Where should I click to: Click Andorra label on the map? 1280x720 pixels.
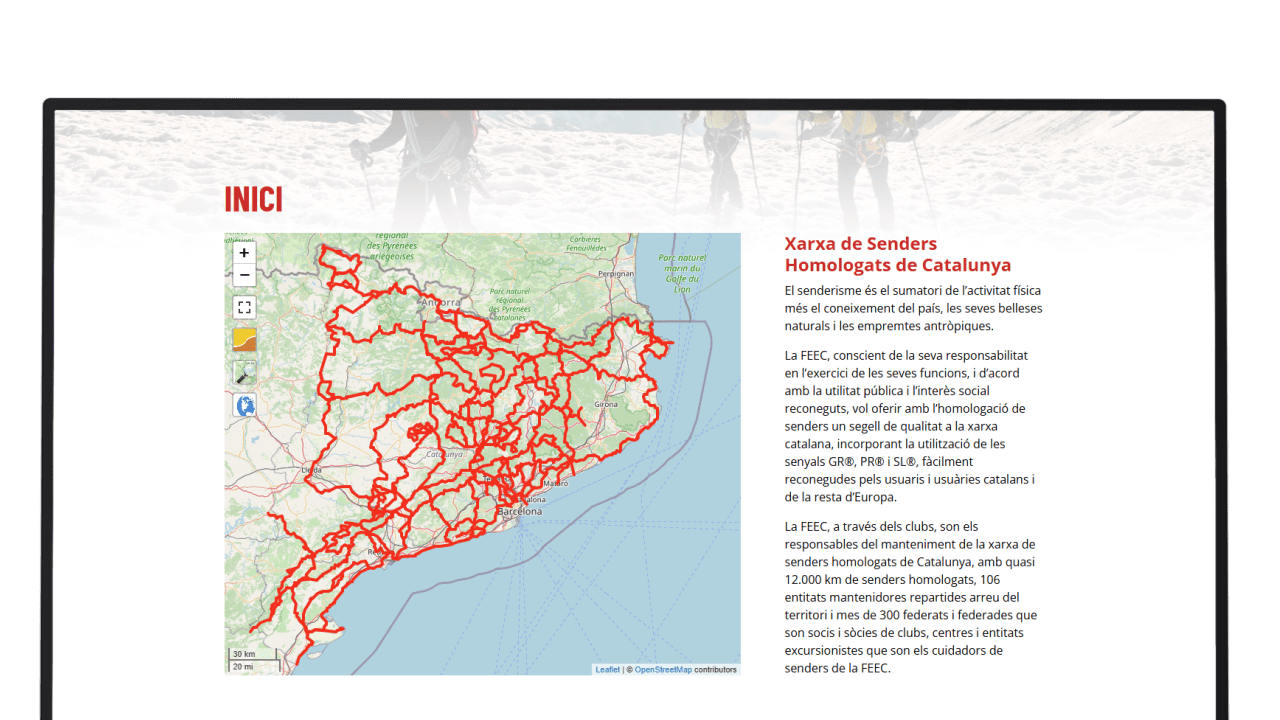[x=440, y=301]
